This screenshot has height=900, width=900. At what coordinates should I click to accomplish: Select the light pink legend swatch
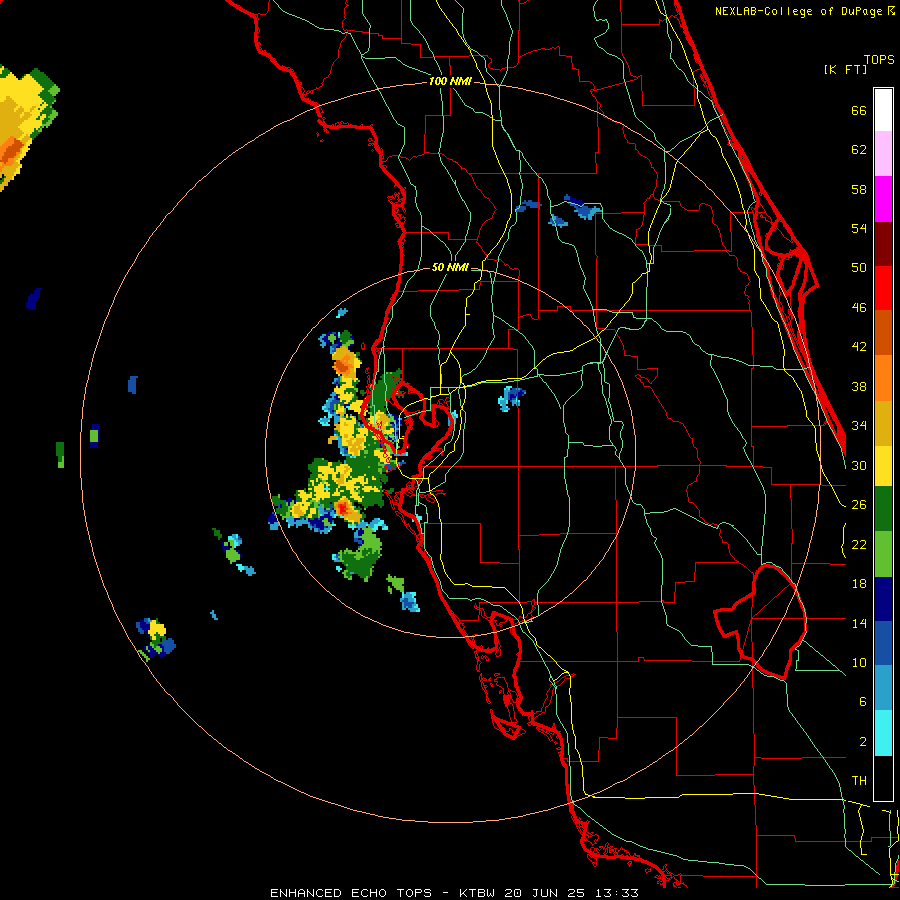[883, 153]
